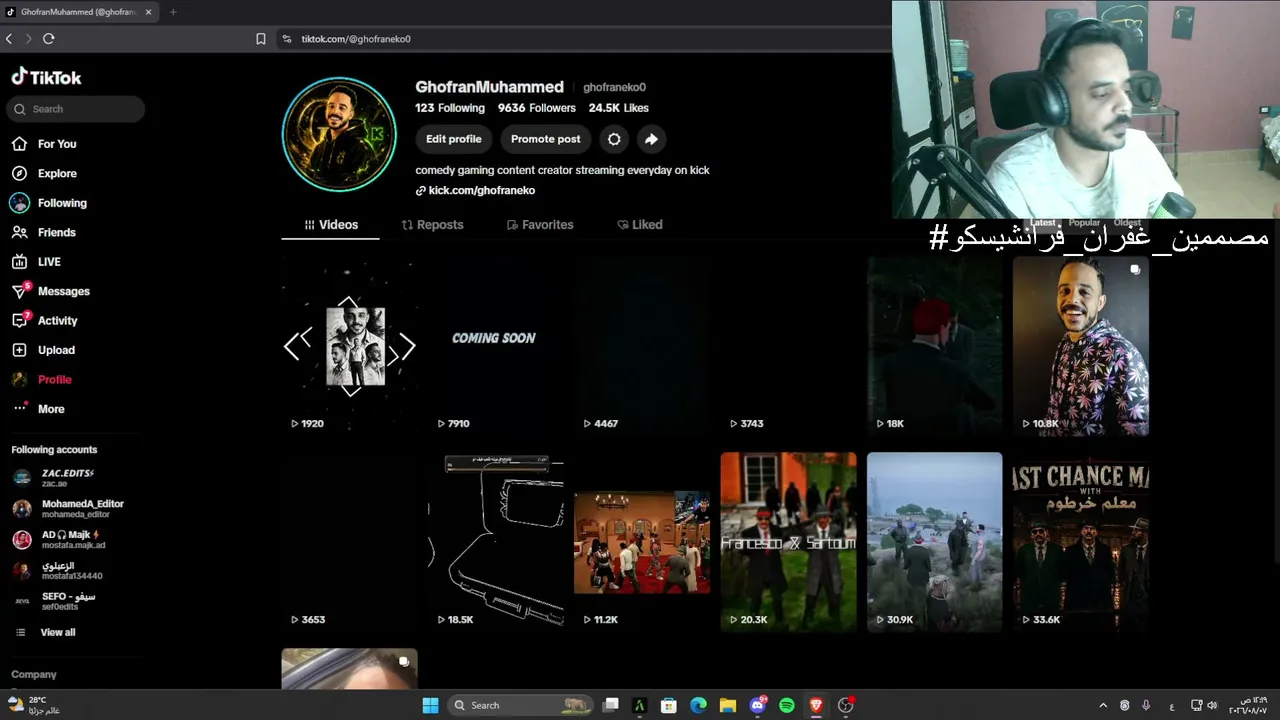Open the video with 30.9K views
The image size is (1280, 720).
(934, 542)
